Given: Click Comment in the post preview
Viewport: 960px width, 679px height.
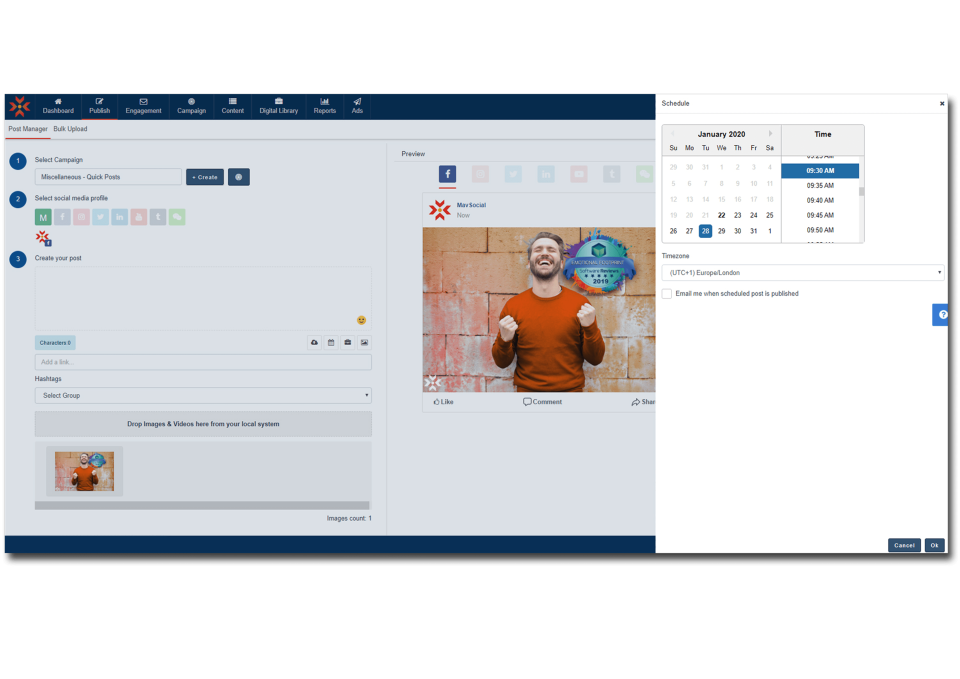Looking at the screenshot, I should point(542,402).
